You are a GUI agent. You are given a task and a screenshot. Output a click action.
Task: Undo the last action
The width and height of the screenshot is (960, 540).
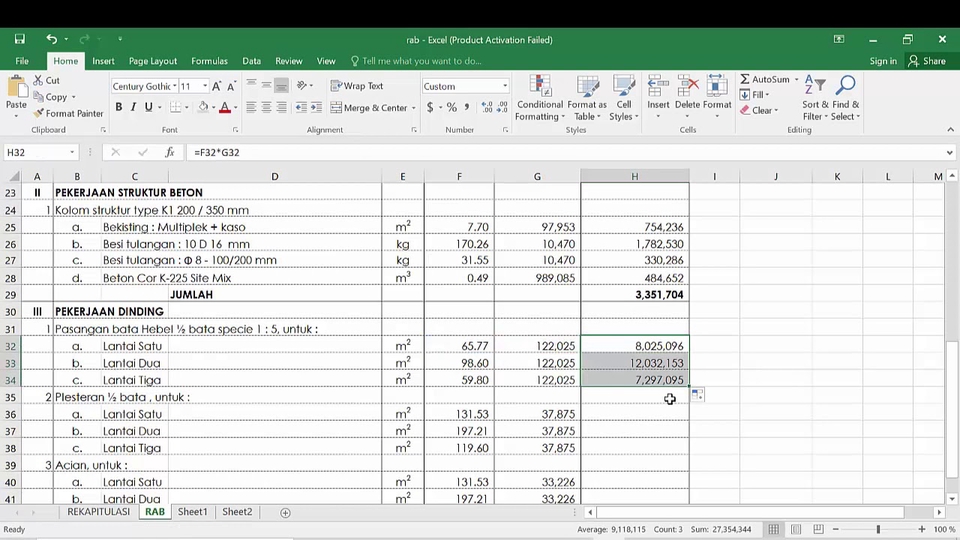[x=51, y=39]
